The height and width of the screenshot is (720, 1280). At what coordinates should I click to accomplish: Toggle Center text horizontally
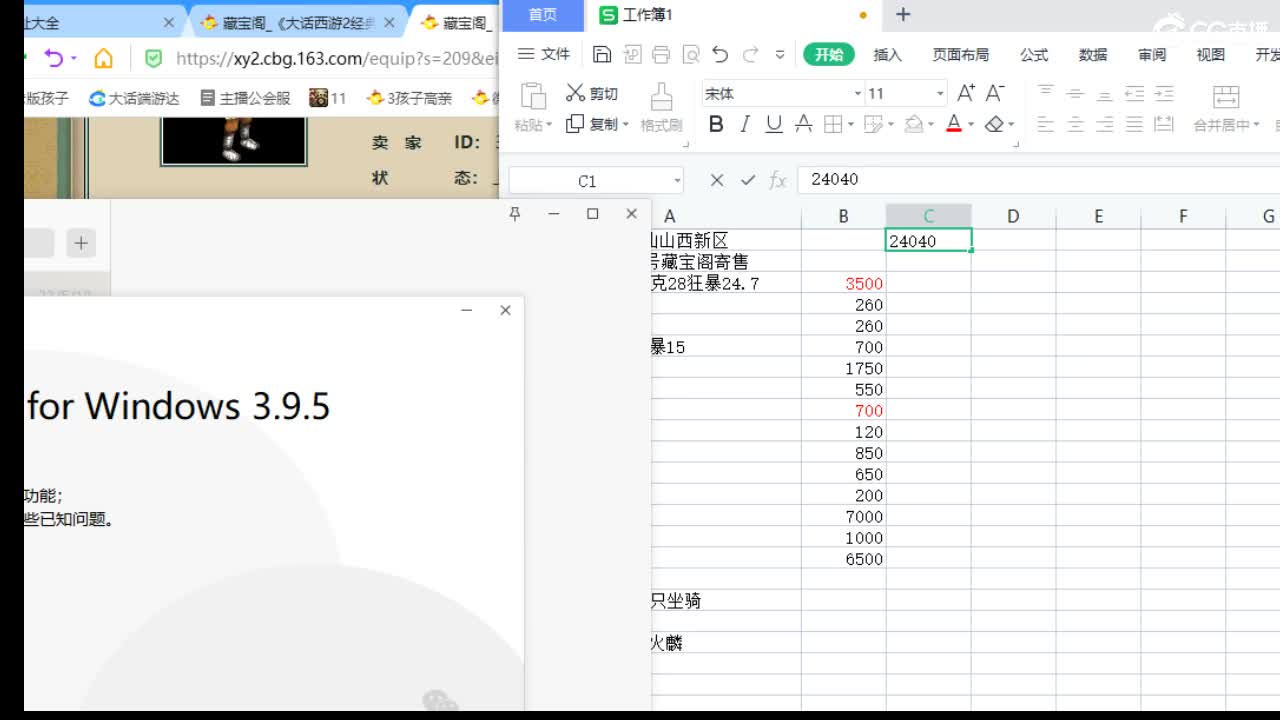tap(1075, 124)
